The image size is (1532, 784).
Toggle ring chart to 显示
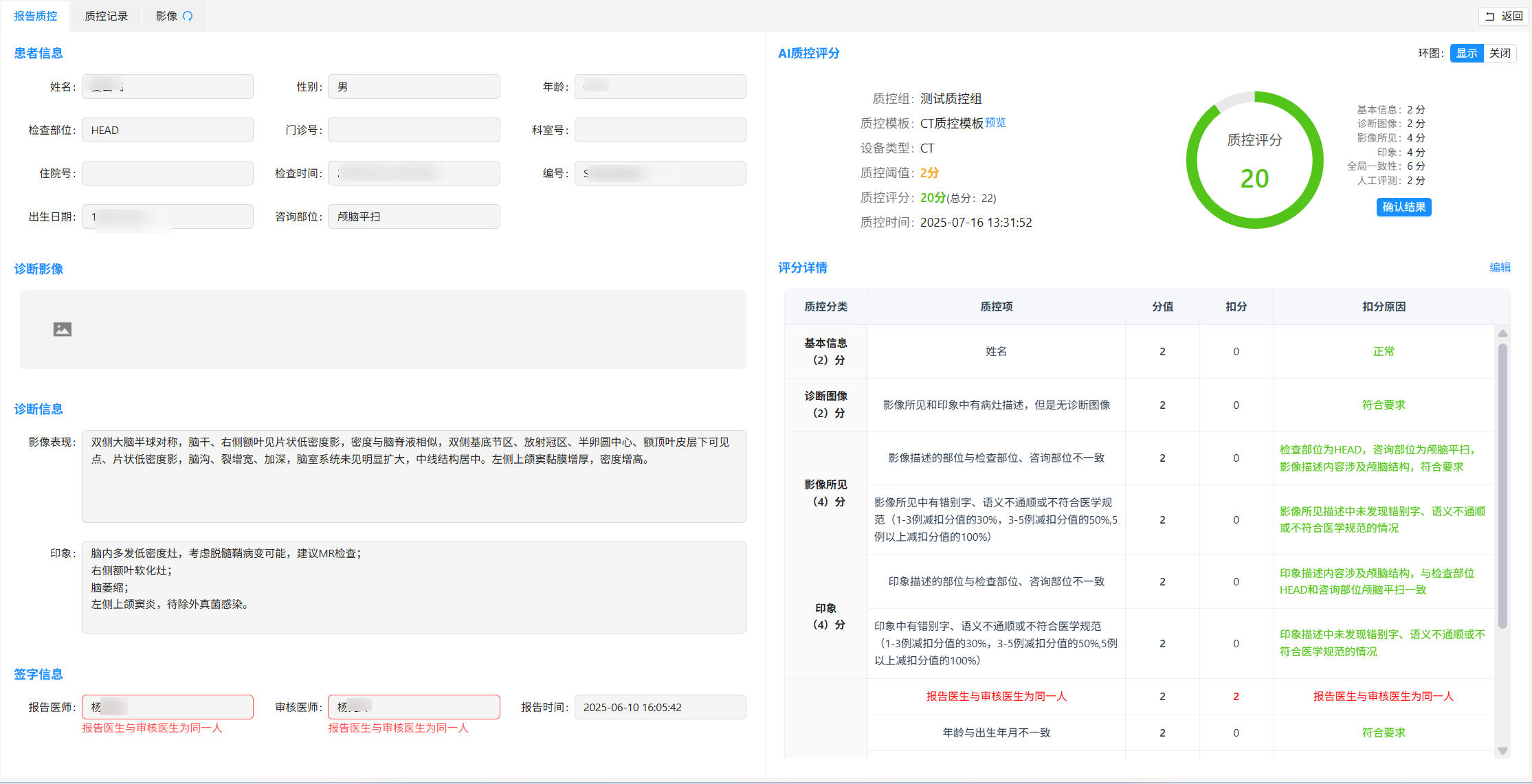point(1466,53)
